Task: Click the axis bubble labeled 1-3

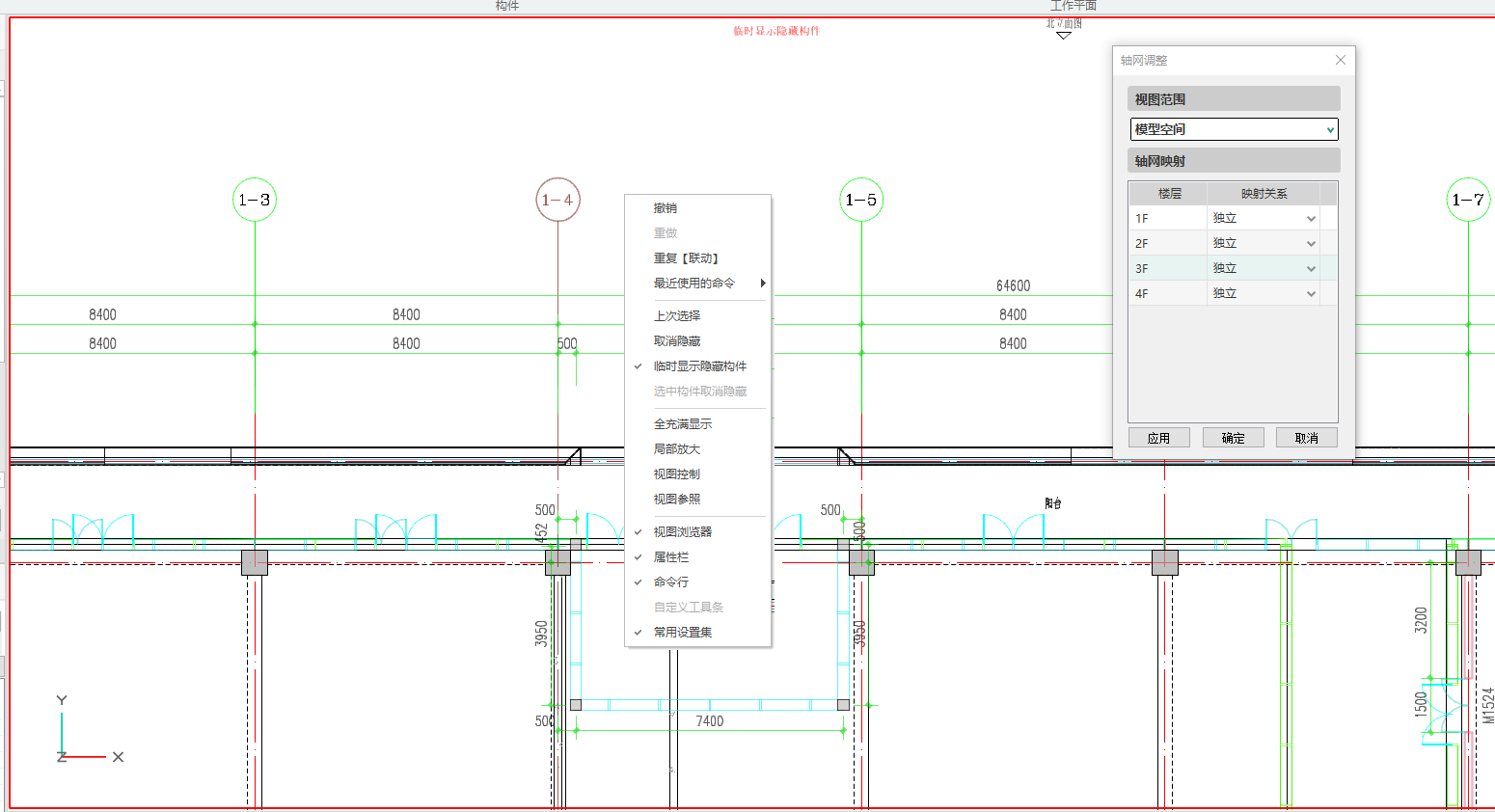Action: 255,200
